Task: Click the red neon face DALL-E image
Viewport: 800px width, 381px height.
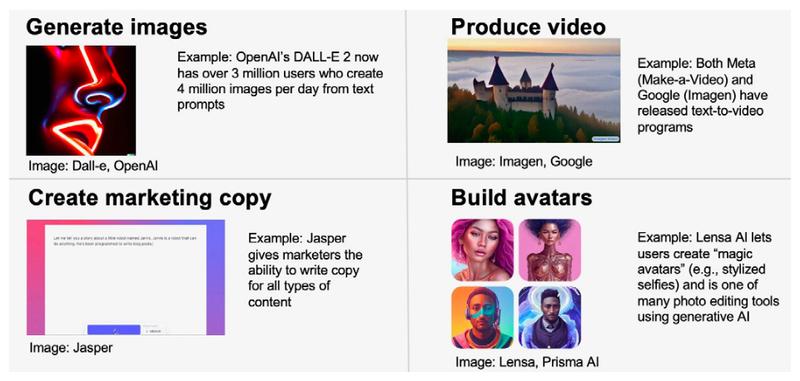Action: coord(81,100)
